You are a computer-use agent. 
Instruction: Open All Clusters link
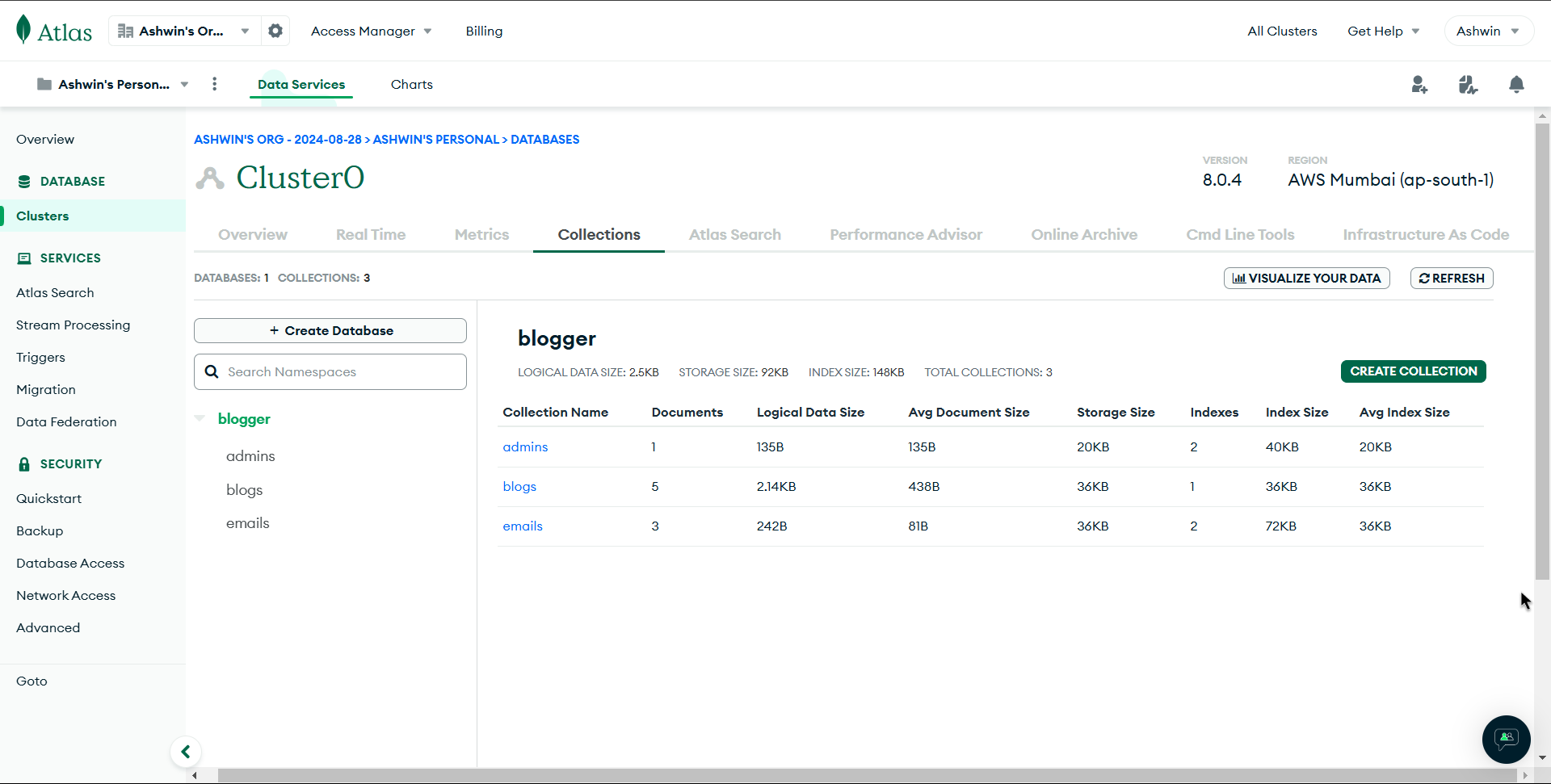point(1282,31)
